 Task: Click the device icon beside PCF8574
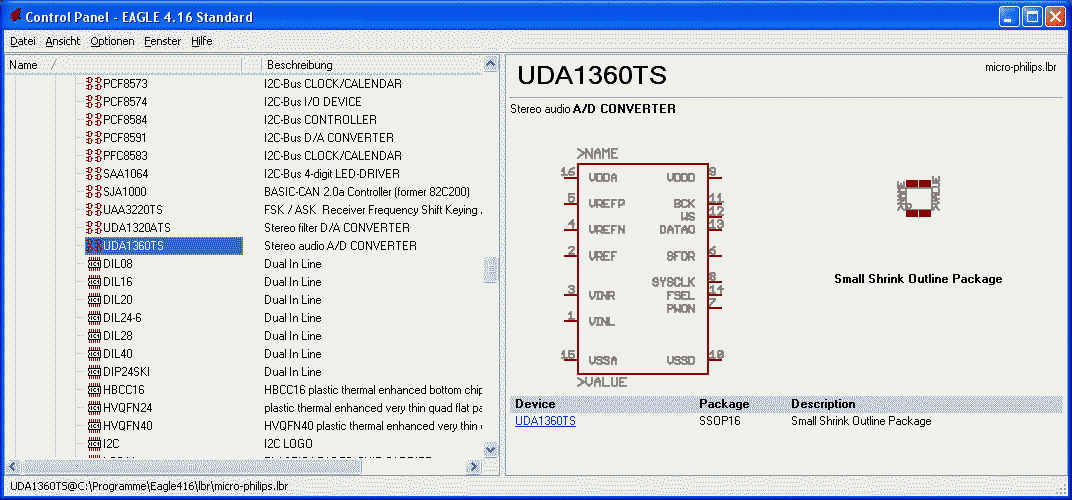pos(94,102)
